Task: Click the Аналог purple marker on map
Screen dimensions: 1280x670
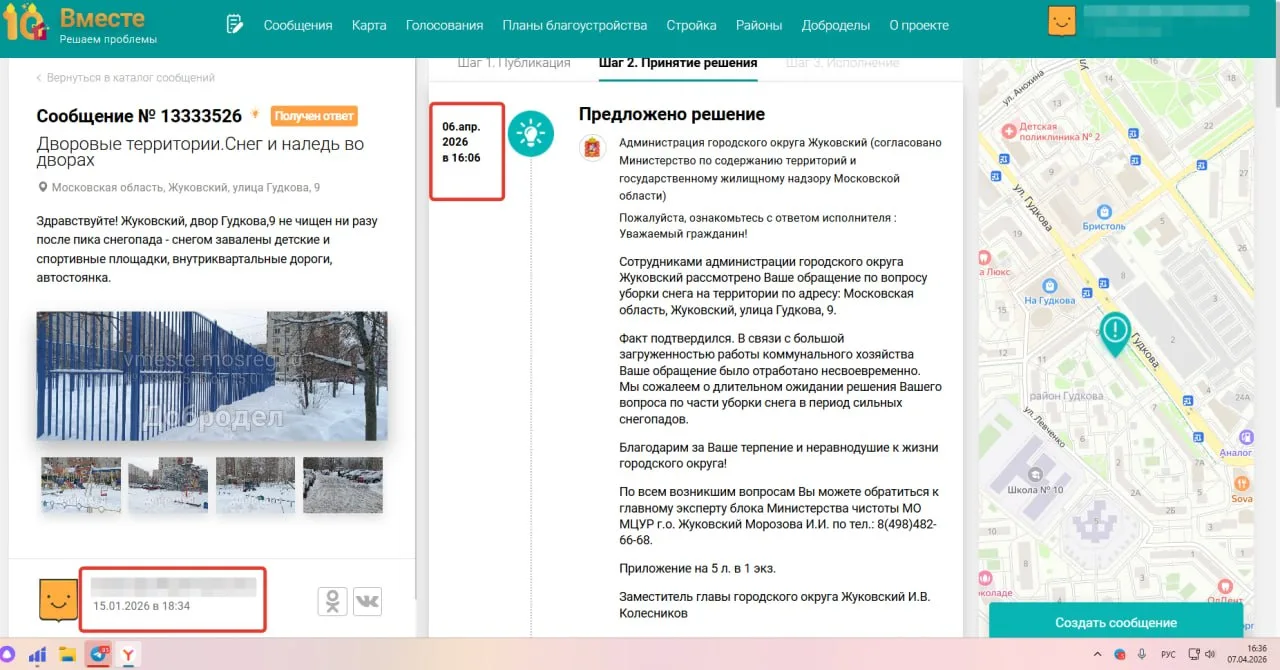Action: click(x=1246, y=437)
